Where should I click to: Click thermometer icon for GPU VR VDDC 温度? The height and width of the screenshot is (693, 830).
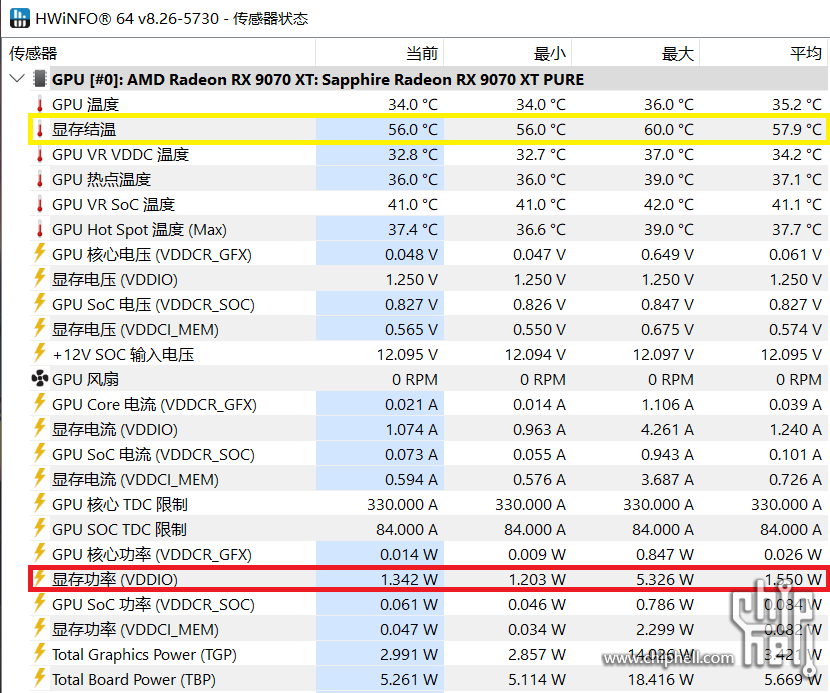click(40, 154)
